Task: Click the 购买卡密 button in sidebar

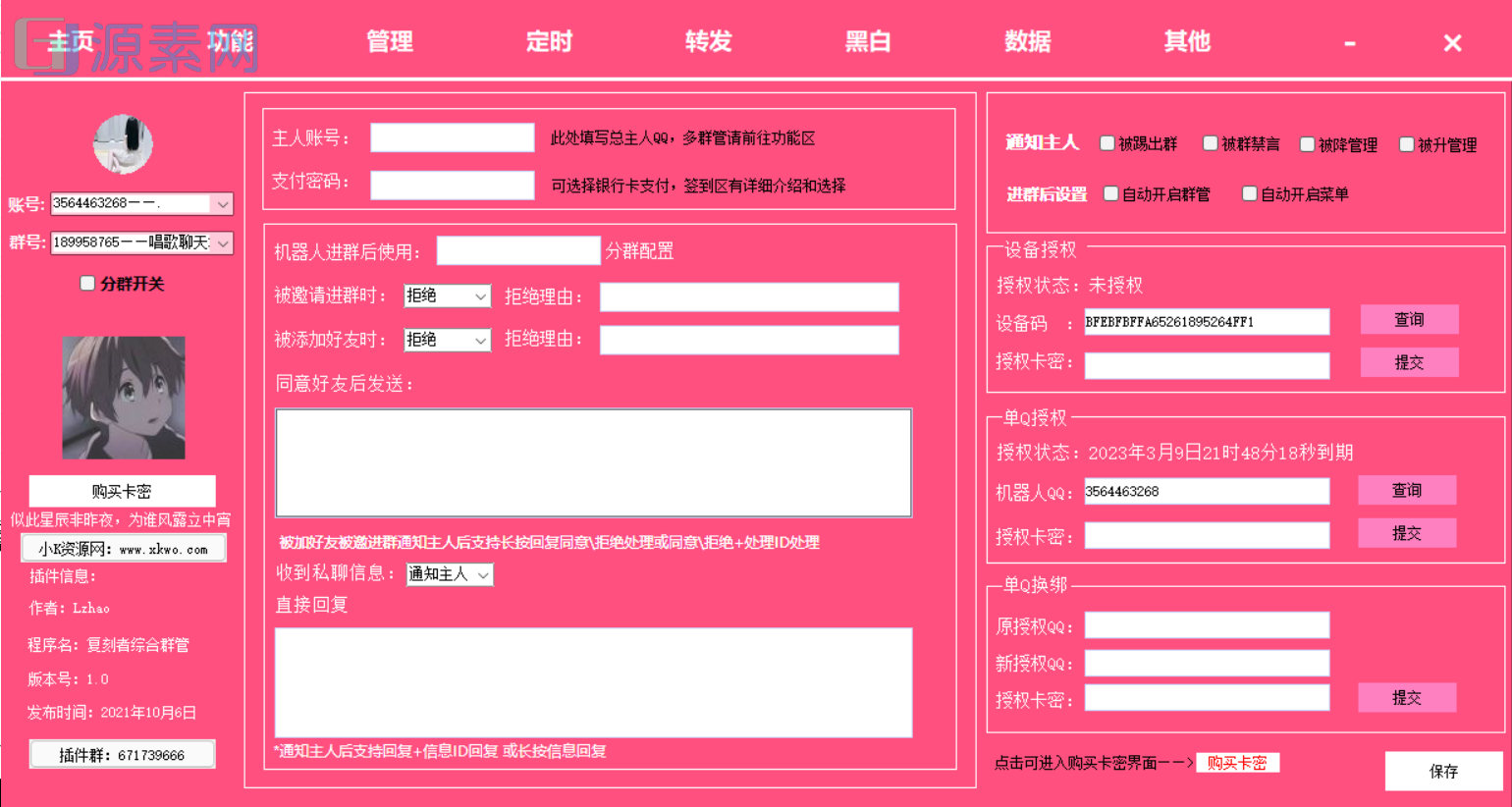Action: [x=123, y=491]
